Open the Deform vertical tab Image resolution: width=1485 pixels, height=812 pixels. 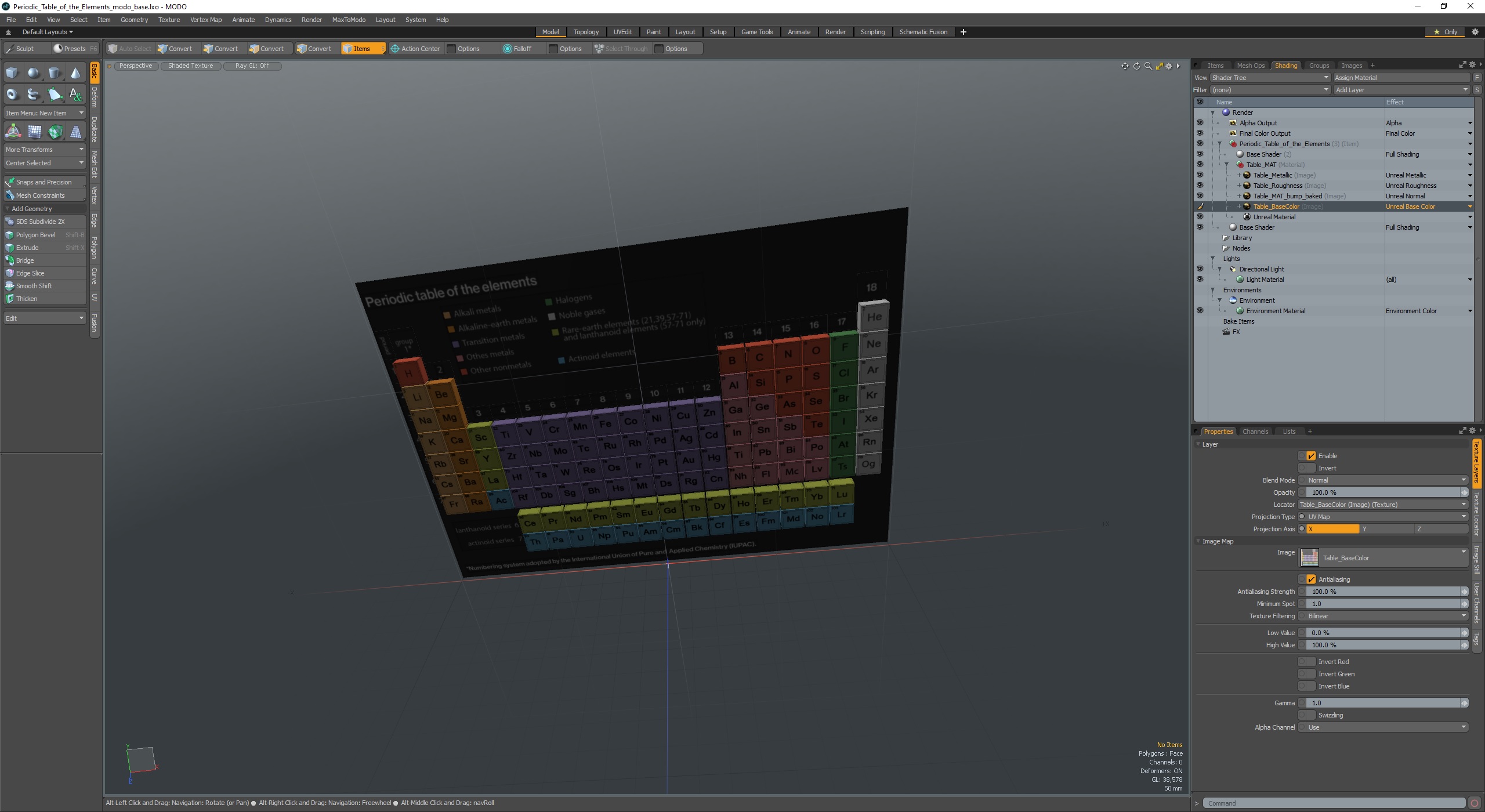point(95,98)
